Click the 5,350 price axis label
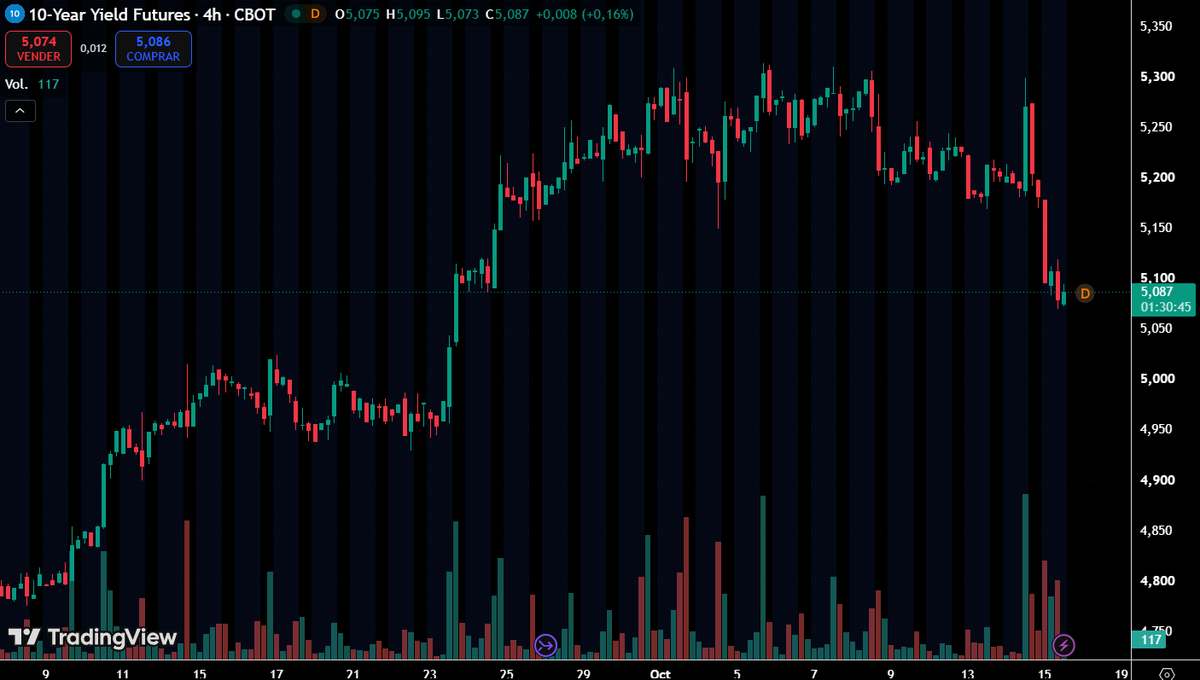 [1156, 26]
